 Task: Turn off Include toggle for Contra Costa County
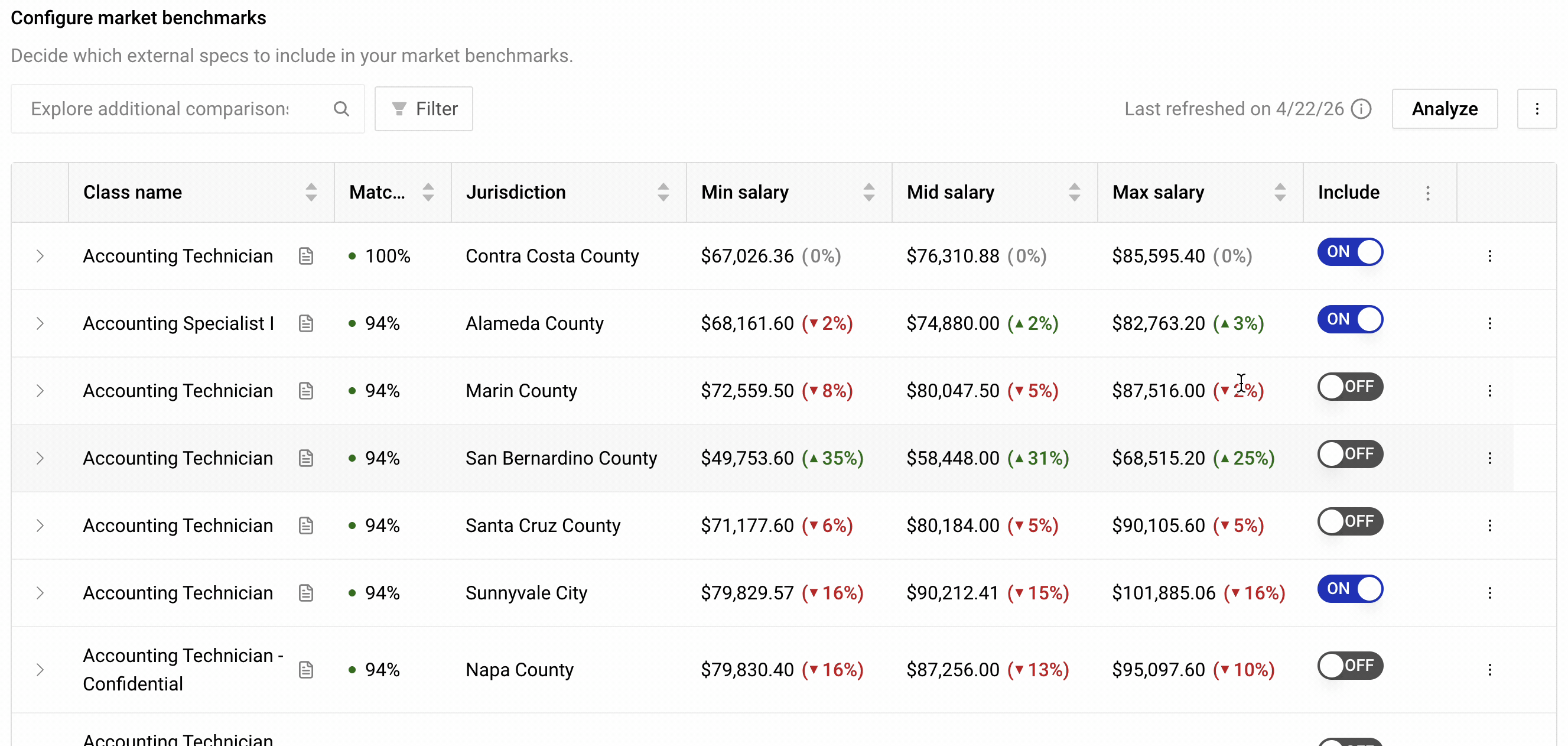click(1350, 252)
